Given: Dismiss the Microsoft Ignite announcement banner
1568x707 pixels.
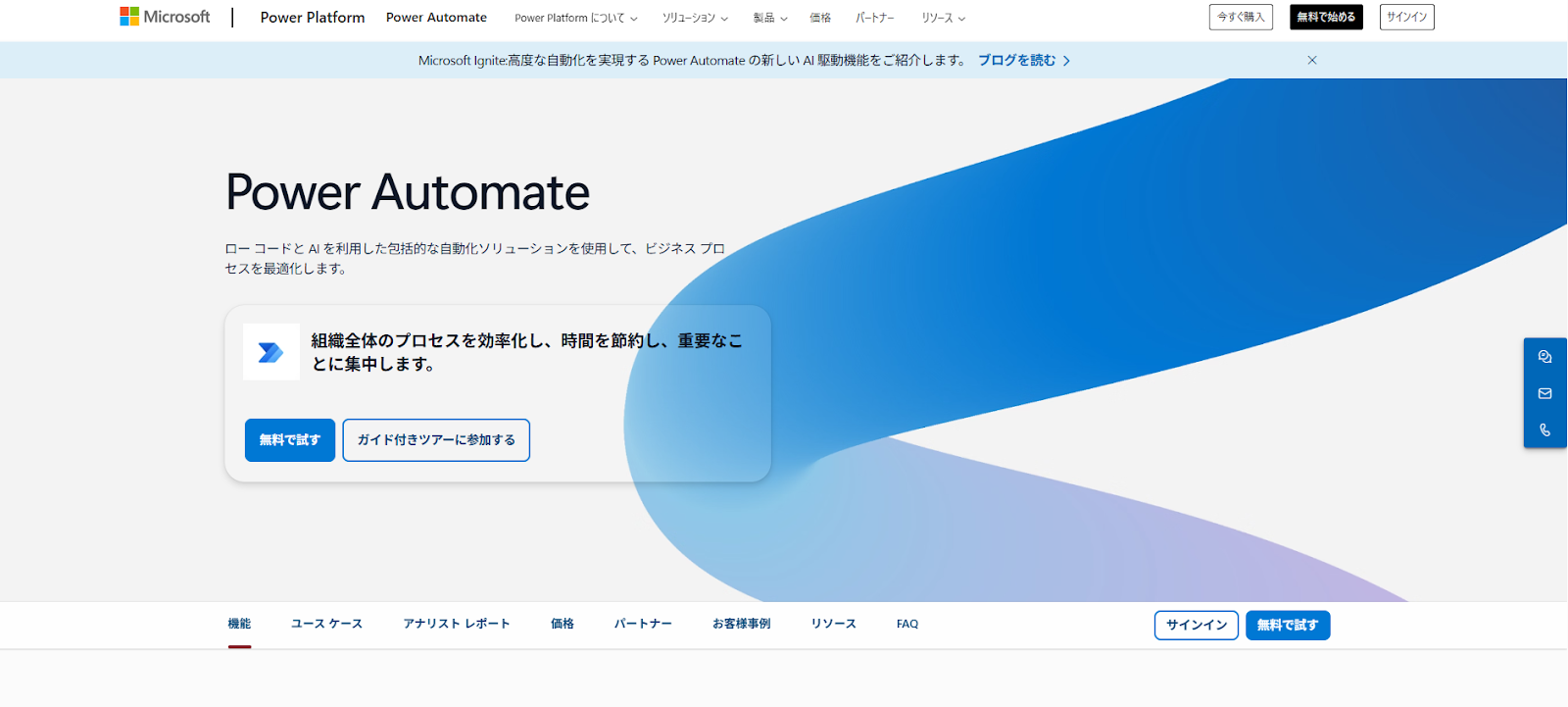Looking at the screenshot, I should pyautogui.click(x=1312, y=60).
